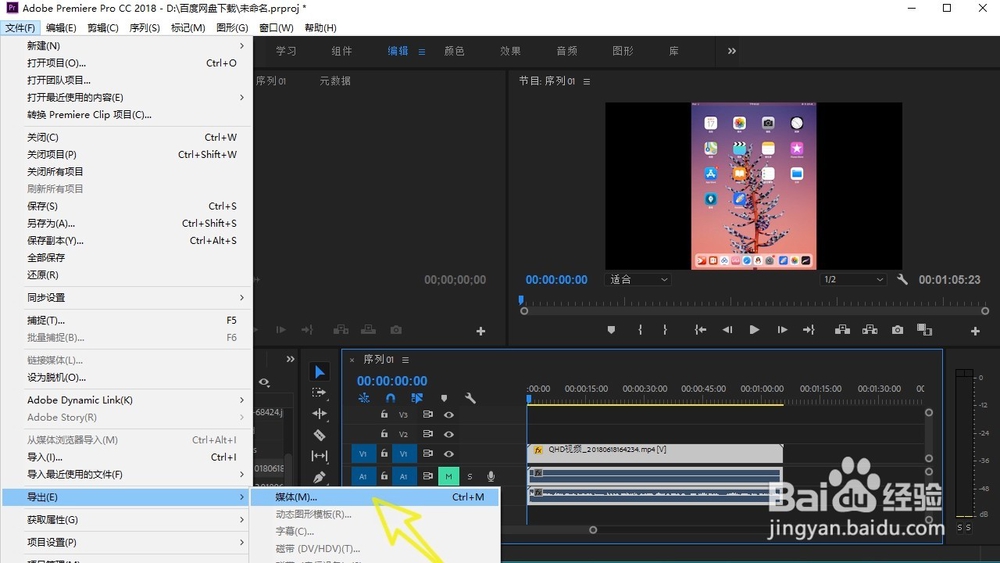Switch to 颜色 workspace tab
This screenshot has width=1000, height=563.
[x=454, y=51]
